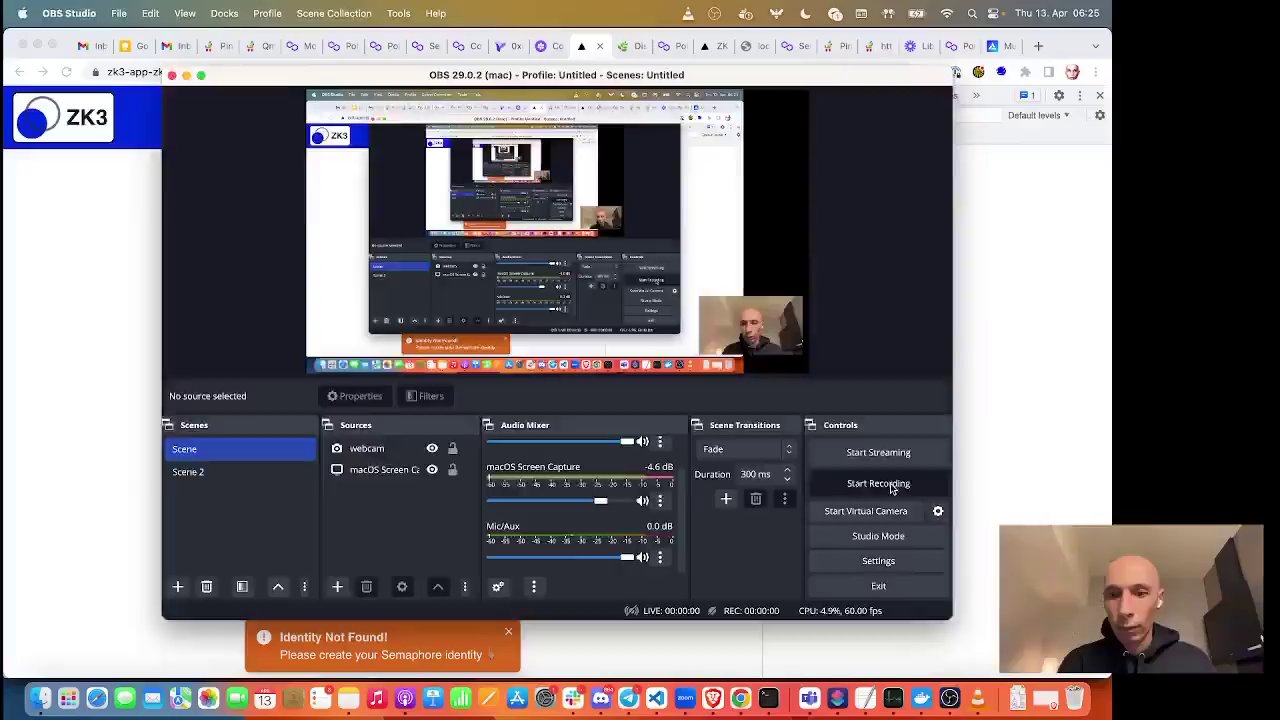
Task: Configure virtual camera via gear icon
Action: (938, 511)
